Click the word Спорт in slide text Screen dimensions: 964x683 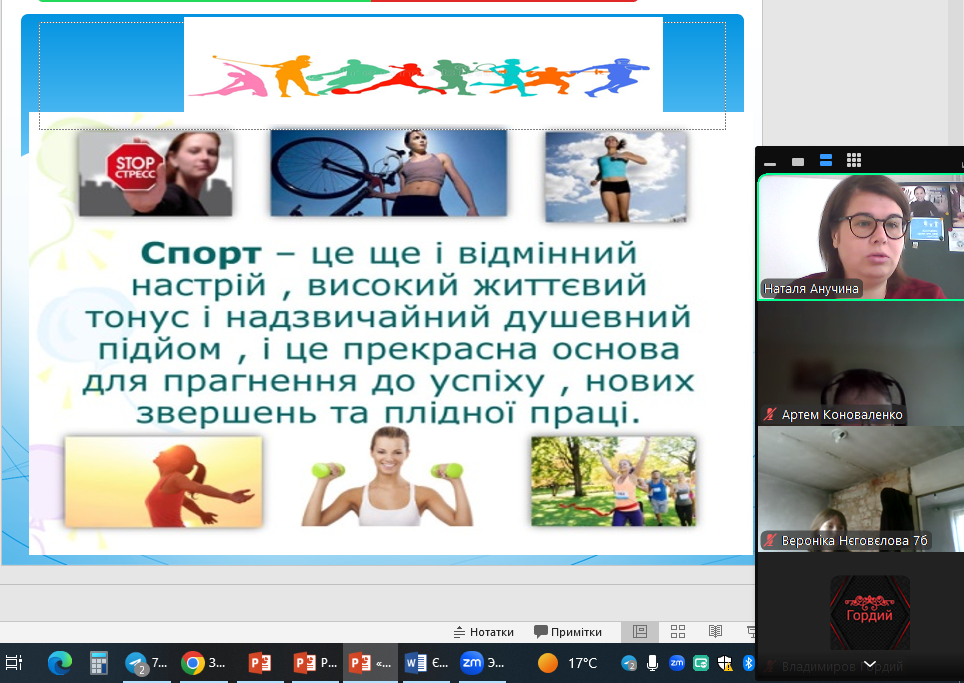201,253
